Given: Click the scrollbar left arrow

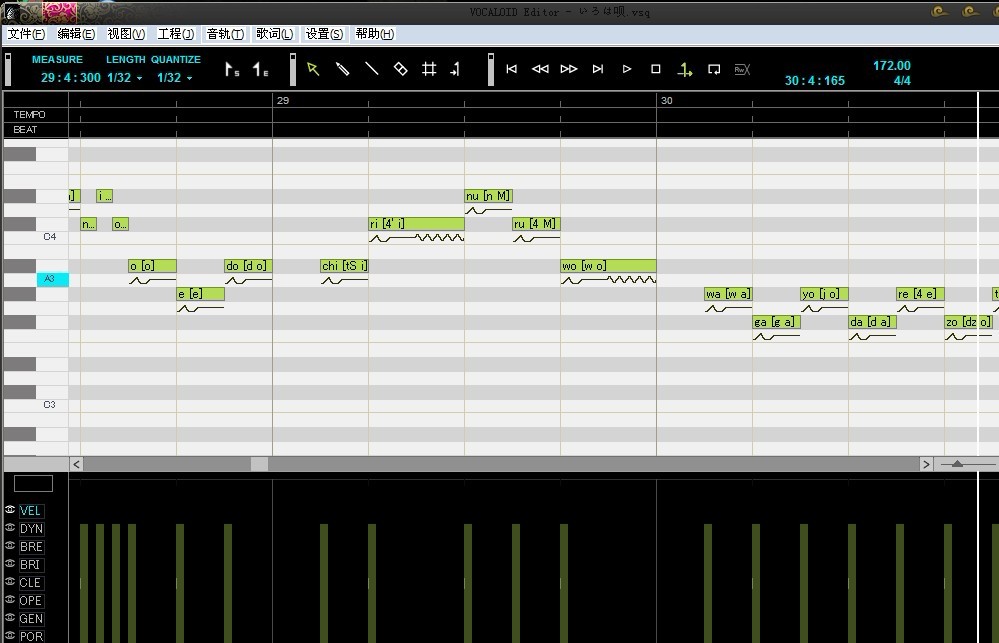Looking at the screenshot, I should pyautogui.click(x=76, y=464).
